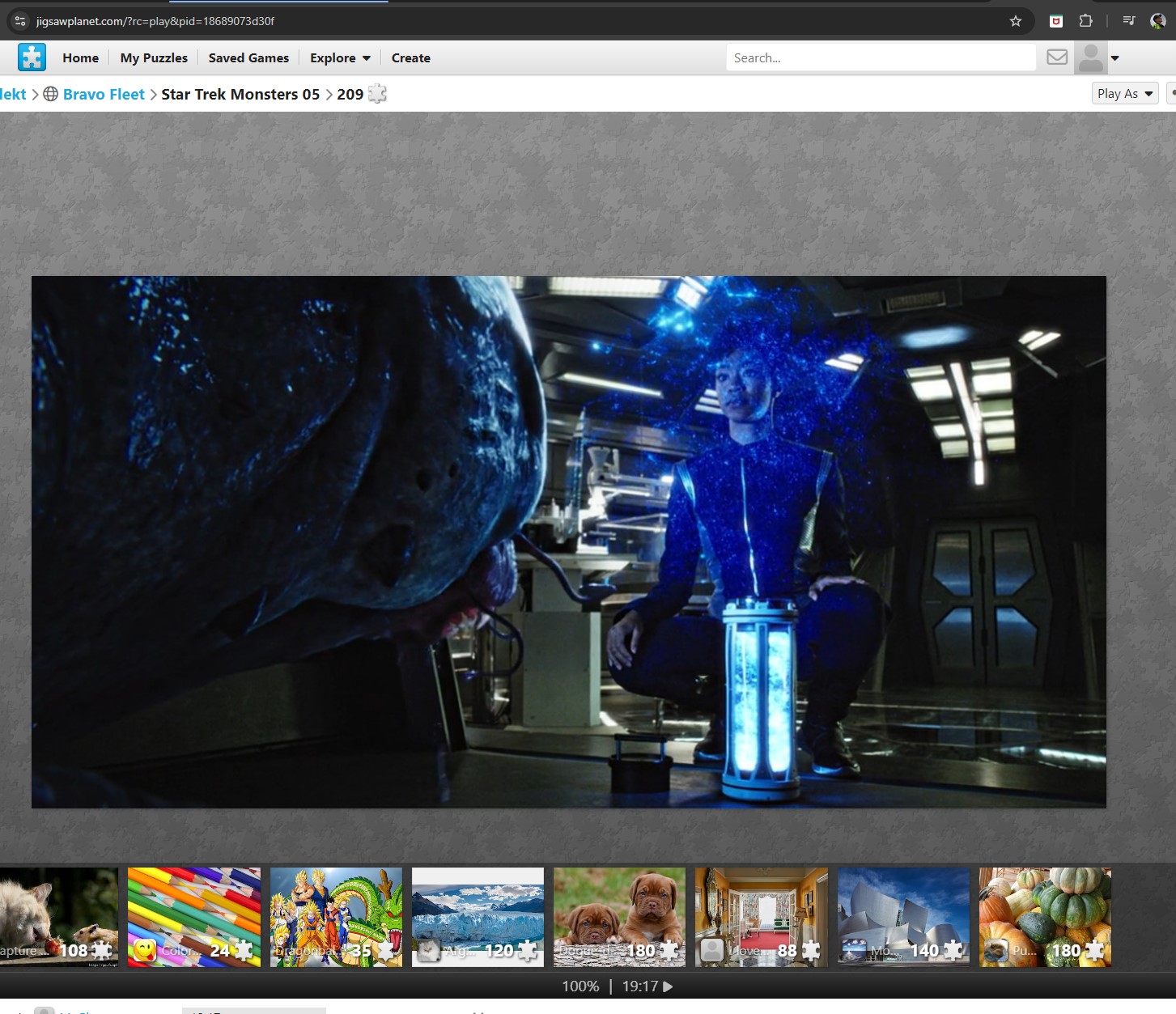Open the Create page
Screen dimensions: 1176x1014
coord(411,58)
